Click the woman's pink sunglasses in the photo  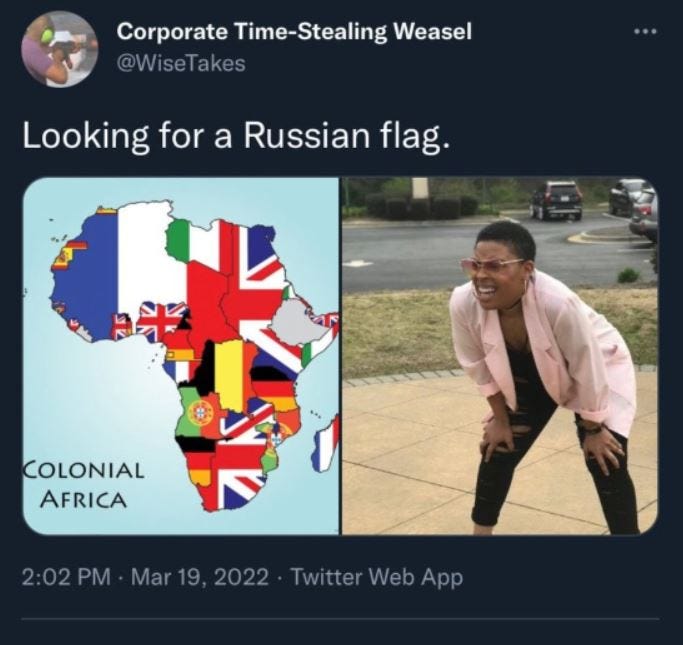(x=491, y=266)
